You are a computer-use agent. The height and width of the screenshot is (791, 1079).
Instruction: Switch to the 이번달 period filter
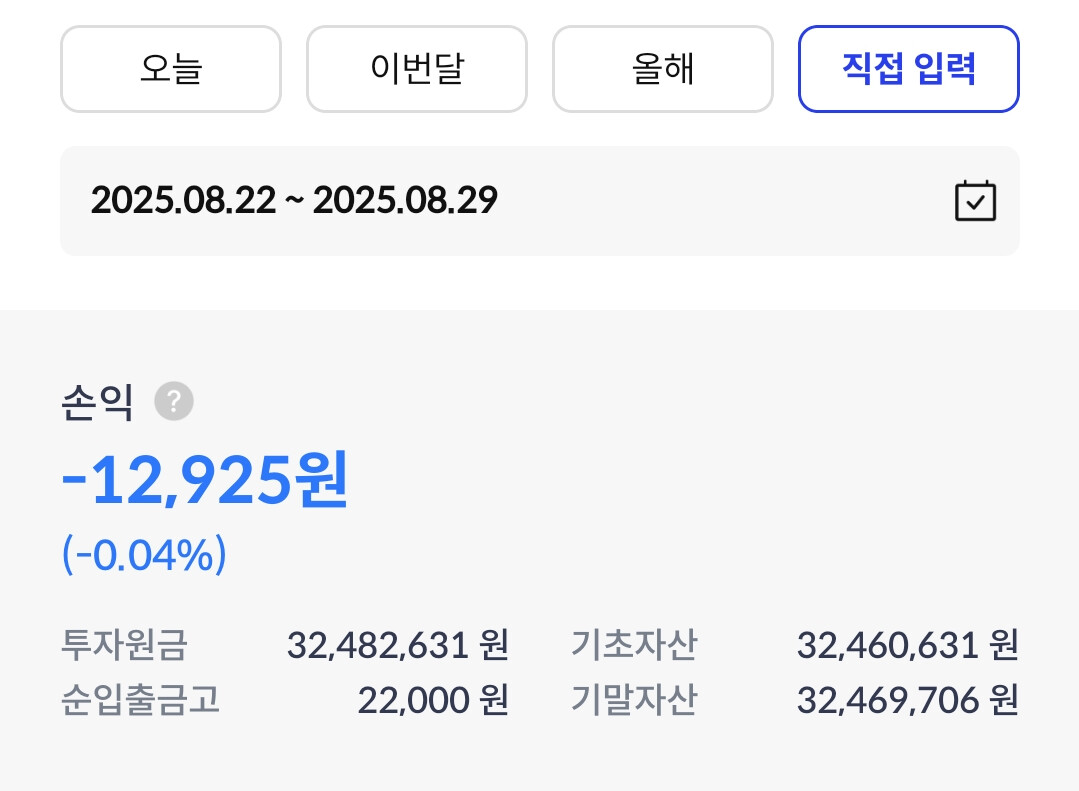click(x=416, y=69)
